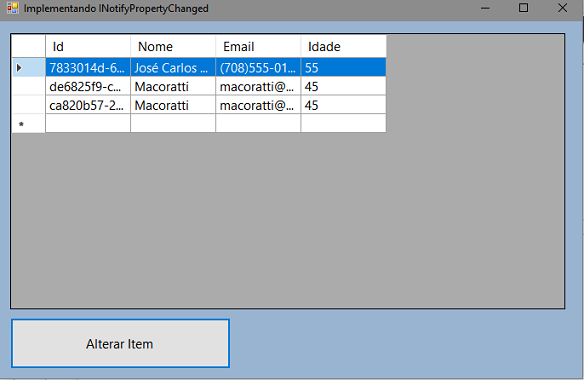Viewport: 584px width, 380px height.
Task: Click row header of ca820b57 row
Action: (x=29, y=105)
